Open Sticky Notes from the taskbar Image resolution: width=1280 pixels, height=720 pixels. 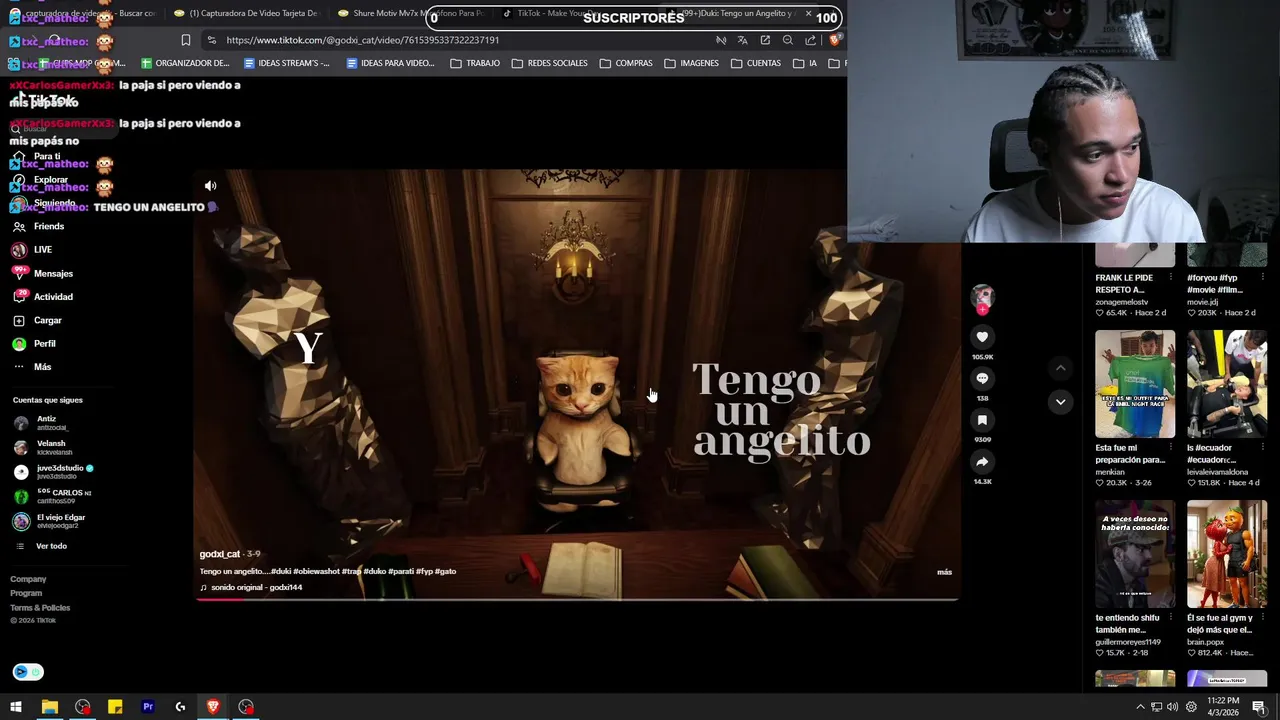tap(115, 707)
